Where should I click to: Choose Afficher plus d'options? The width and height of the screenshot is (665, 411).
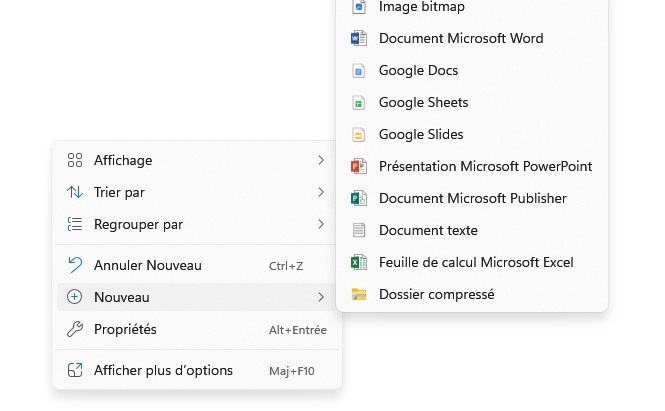(163, 371)
